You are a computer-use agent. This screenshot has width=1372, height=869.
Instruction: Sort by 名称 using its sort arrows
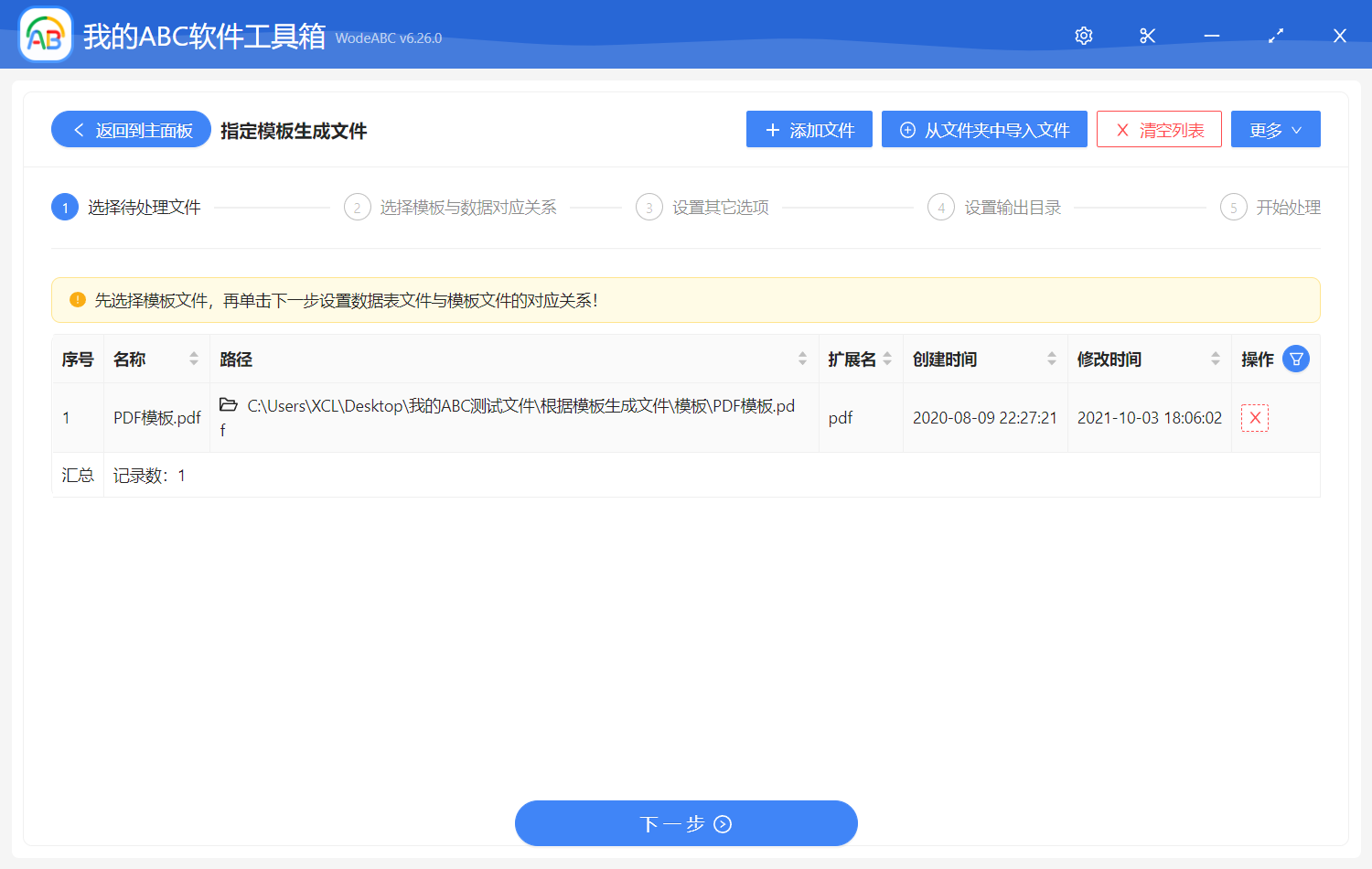(194, 359)
